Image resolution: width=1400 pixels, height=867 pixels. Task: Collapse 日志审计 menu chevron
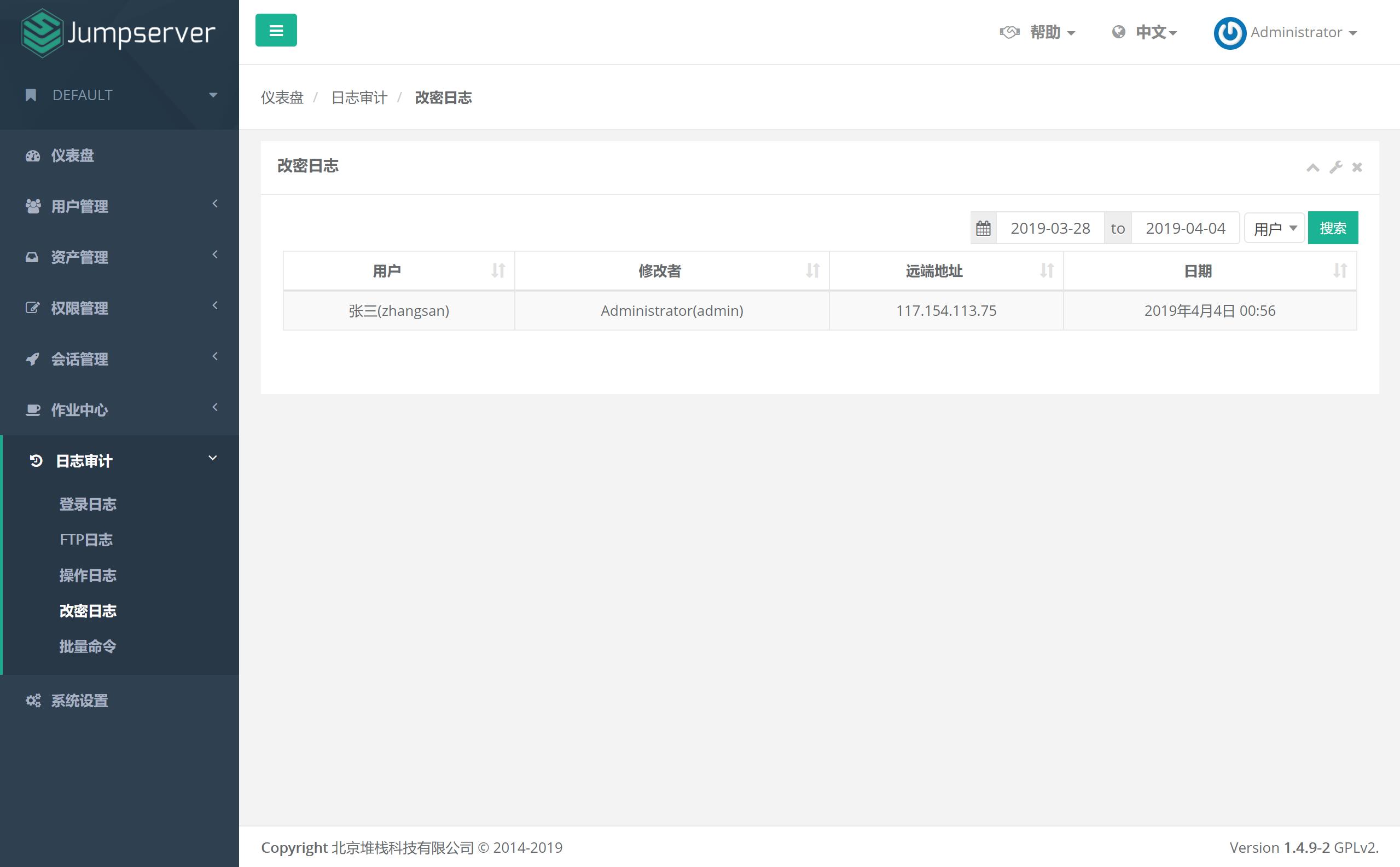[x=213, y=458]
